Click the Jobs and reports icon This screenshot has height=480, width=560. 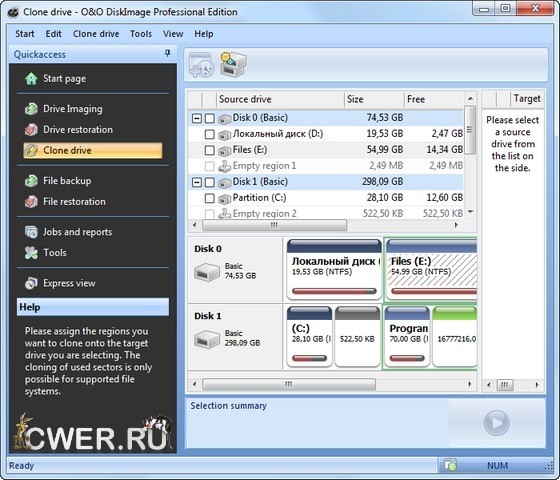[x=31, y=232]
